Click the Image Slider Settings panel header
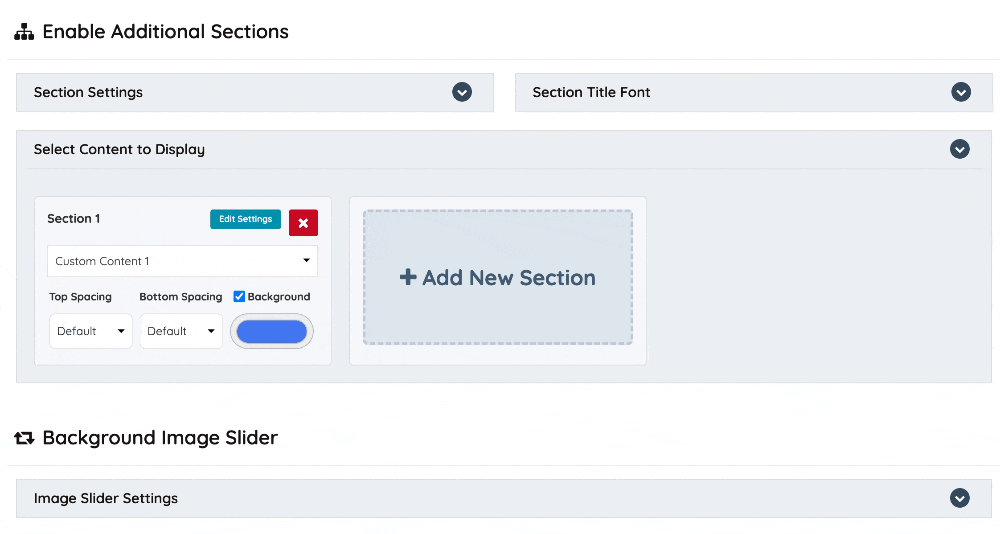 coord(504,498)
